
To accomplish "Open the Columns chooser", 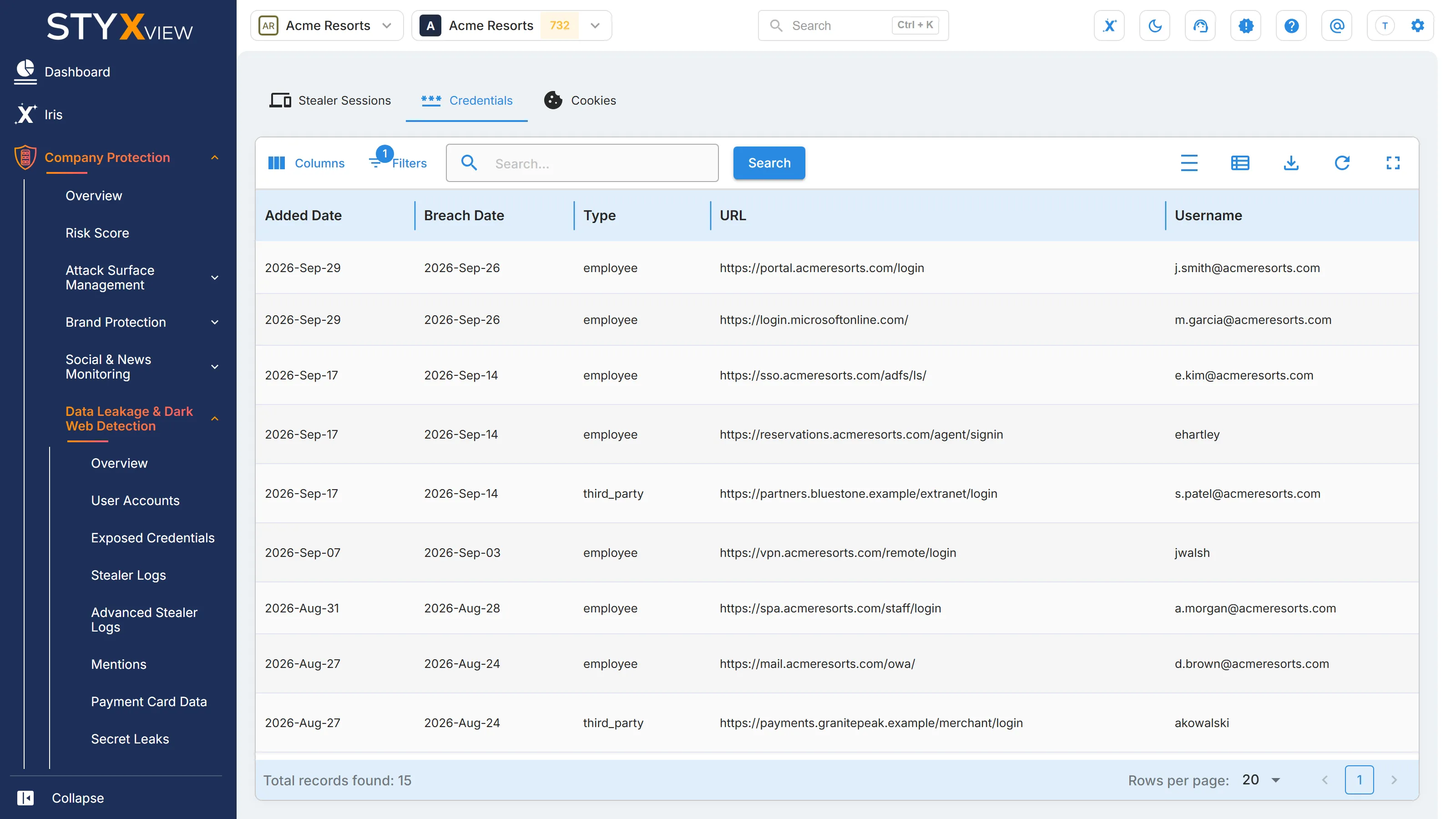I will (x=306, y=163).
